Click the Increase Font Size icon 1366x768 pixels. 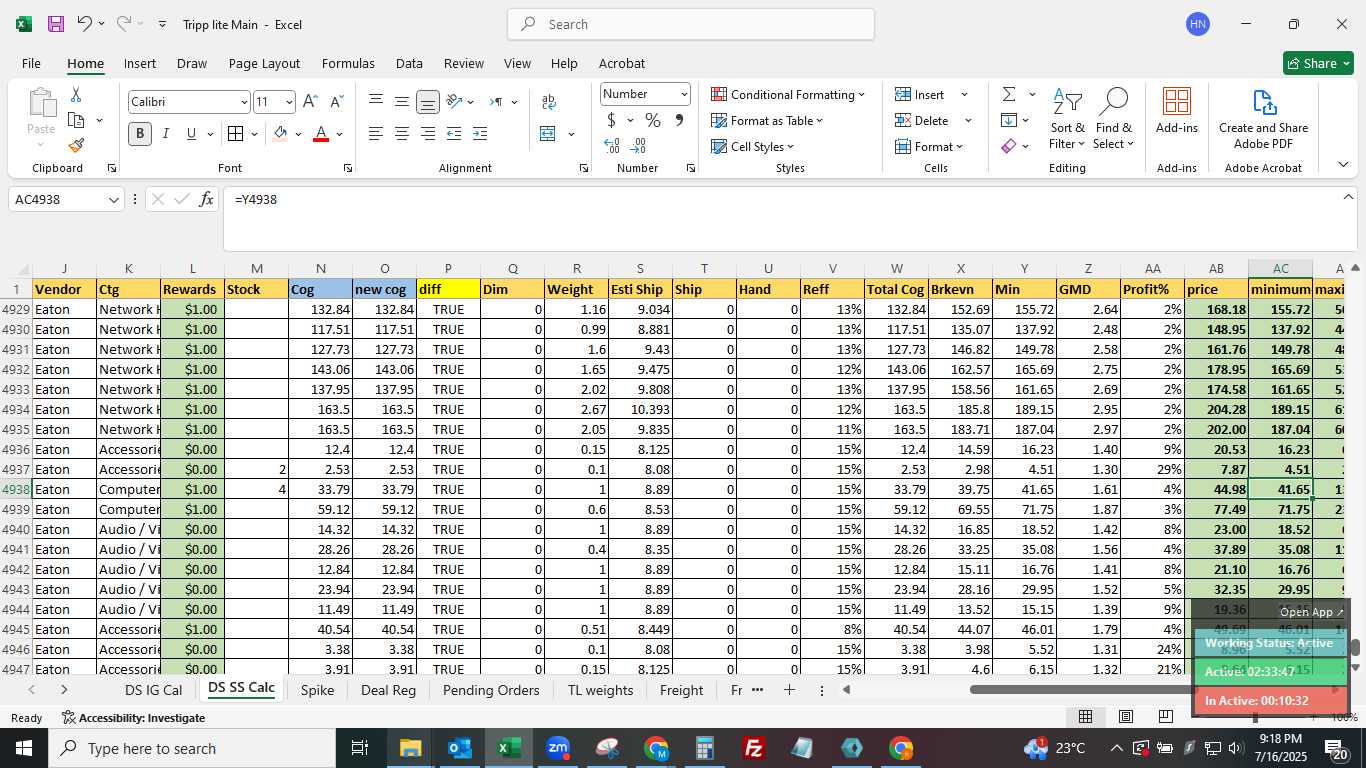(x=310, y=102)
